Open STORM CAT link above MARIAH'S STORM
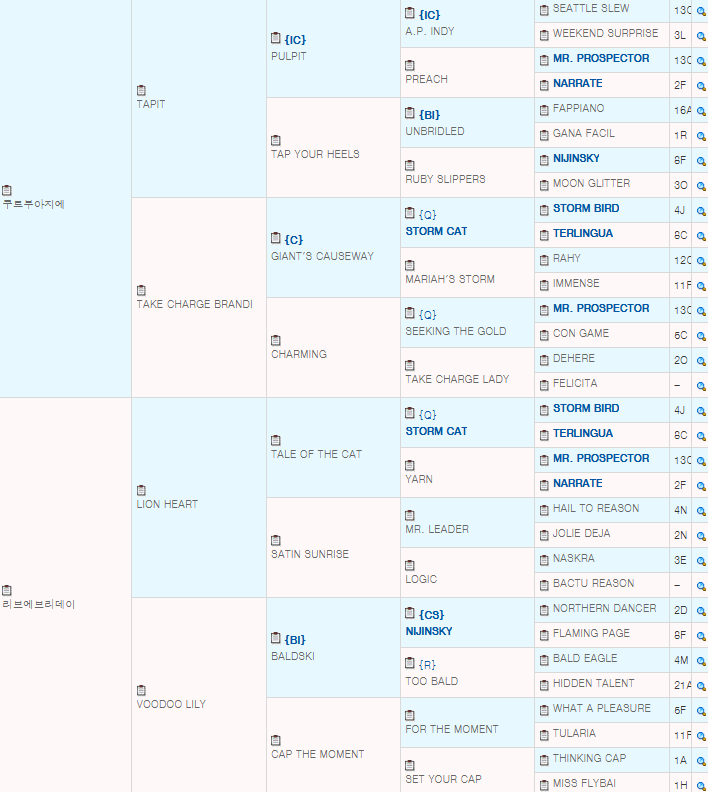The height and width of the screenshot is (792, 708). click(x=436, y=231)
